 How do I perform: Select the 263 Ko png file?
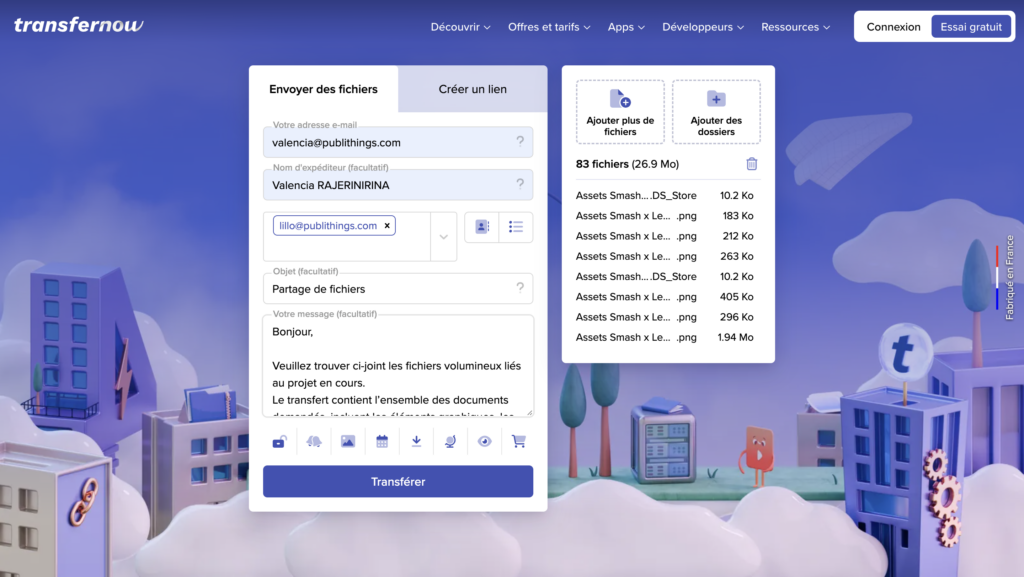click(x=665, y=256)
